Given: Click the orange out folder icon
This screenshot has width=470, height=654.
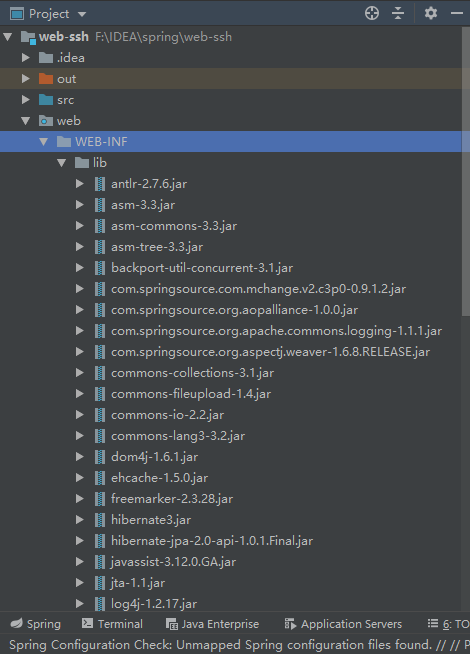Looking at the screenshot, I should click(x=46, y=79).
